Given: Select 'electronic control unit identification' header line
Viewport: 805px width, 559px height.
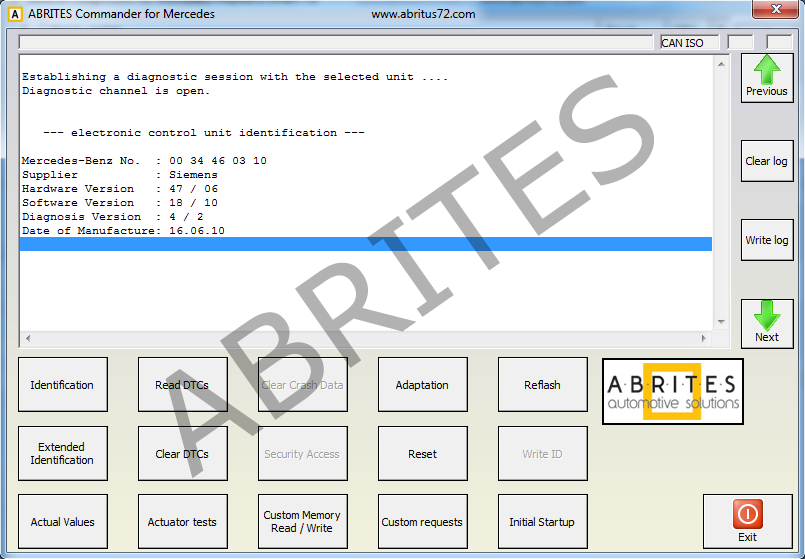Looking at the screenshot, I should tap(204, 132).
